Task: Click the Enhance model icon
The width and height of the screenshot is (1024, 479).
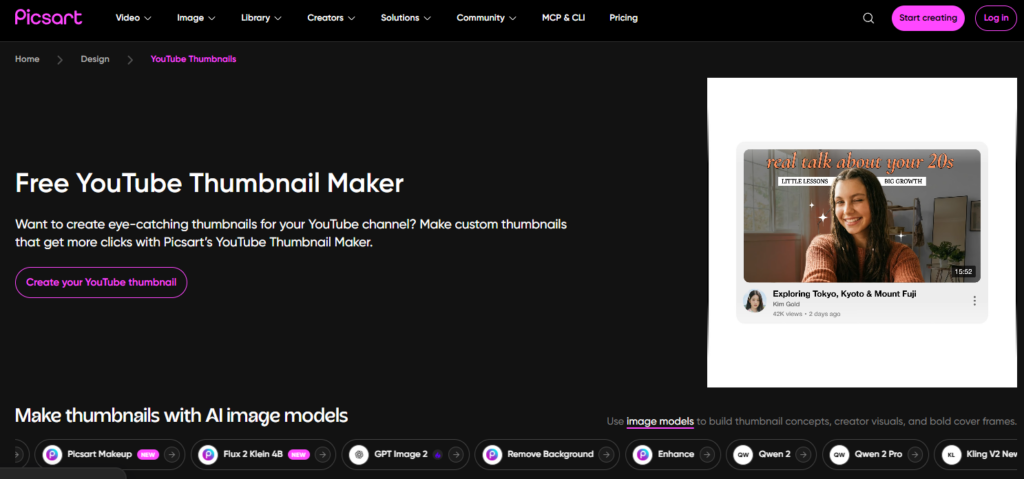Action: pyautogui.click(x=643, y=454)
